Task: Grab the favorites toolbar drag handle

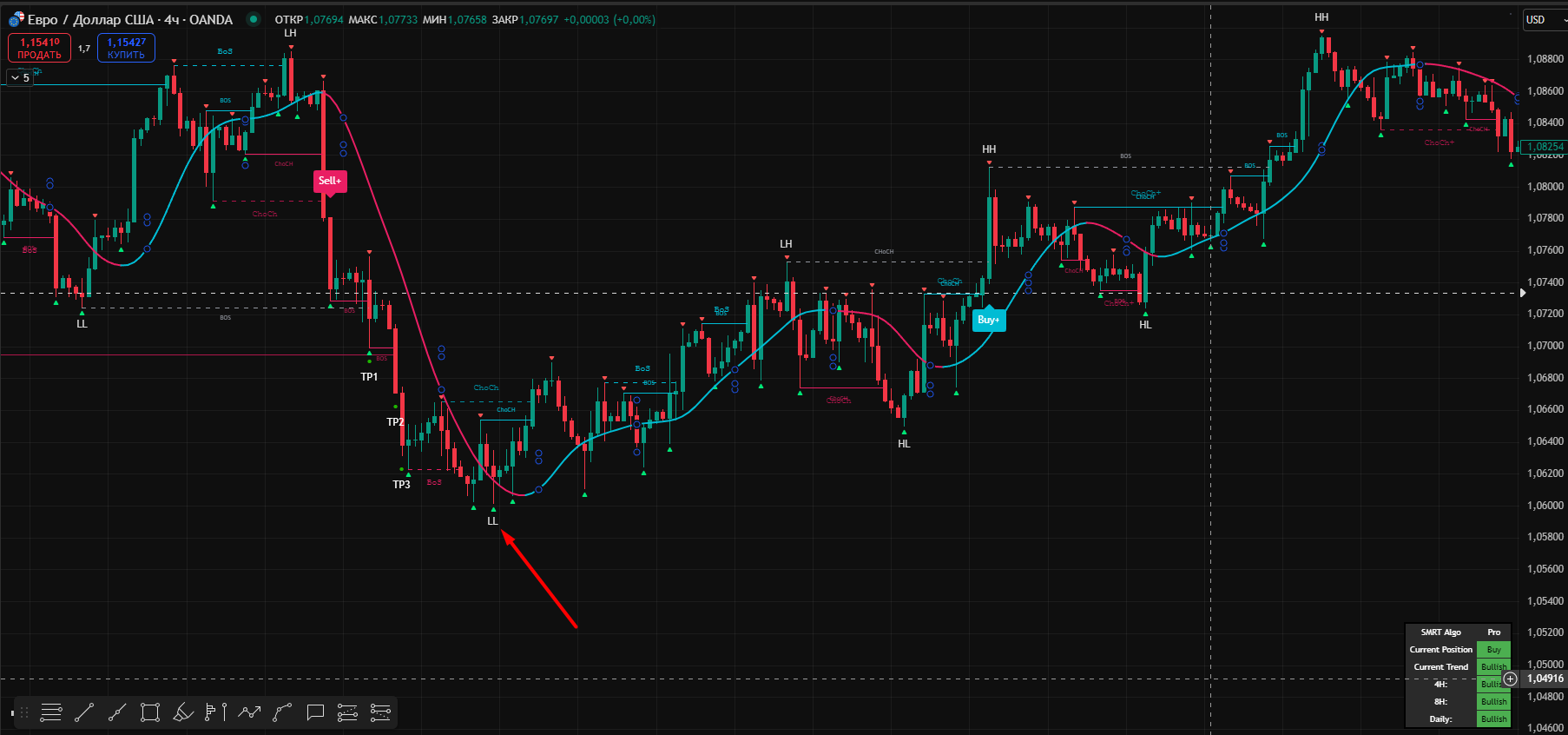Action: pos(23,713)
